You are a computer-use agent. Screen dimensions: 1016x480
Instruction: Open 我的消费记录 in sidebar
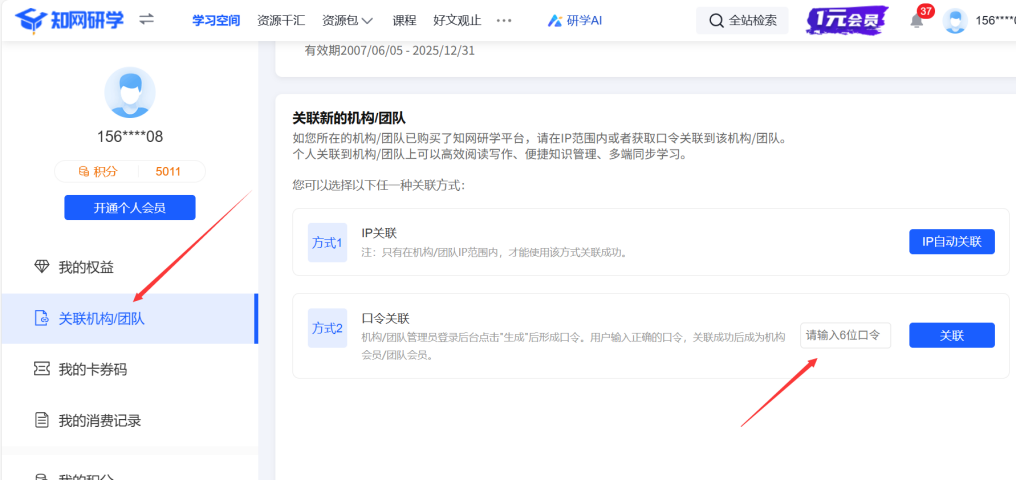click(x=99, y=421)
